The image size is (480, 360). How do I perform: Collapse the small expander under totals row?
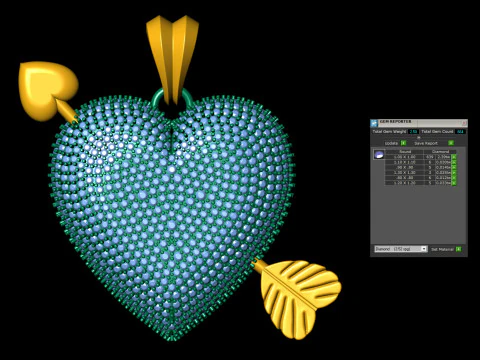pos(419,137)
